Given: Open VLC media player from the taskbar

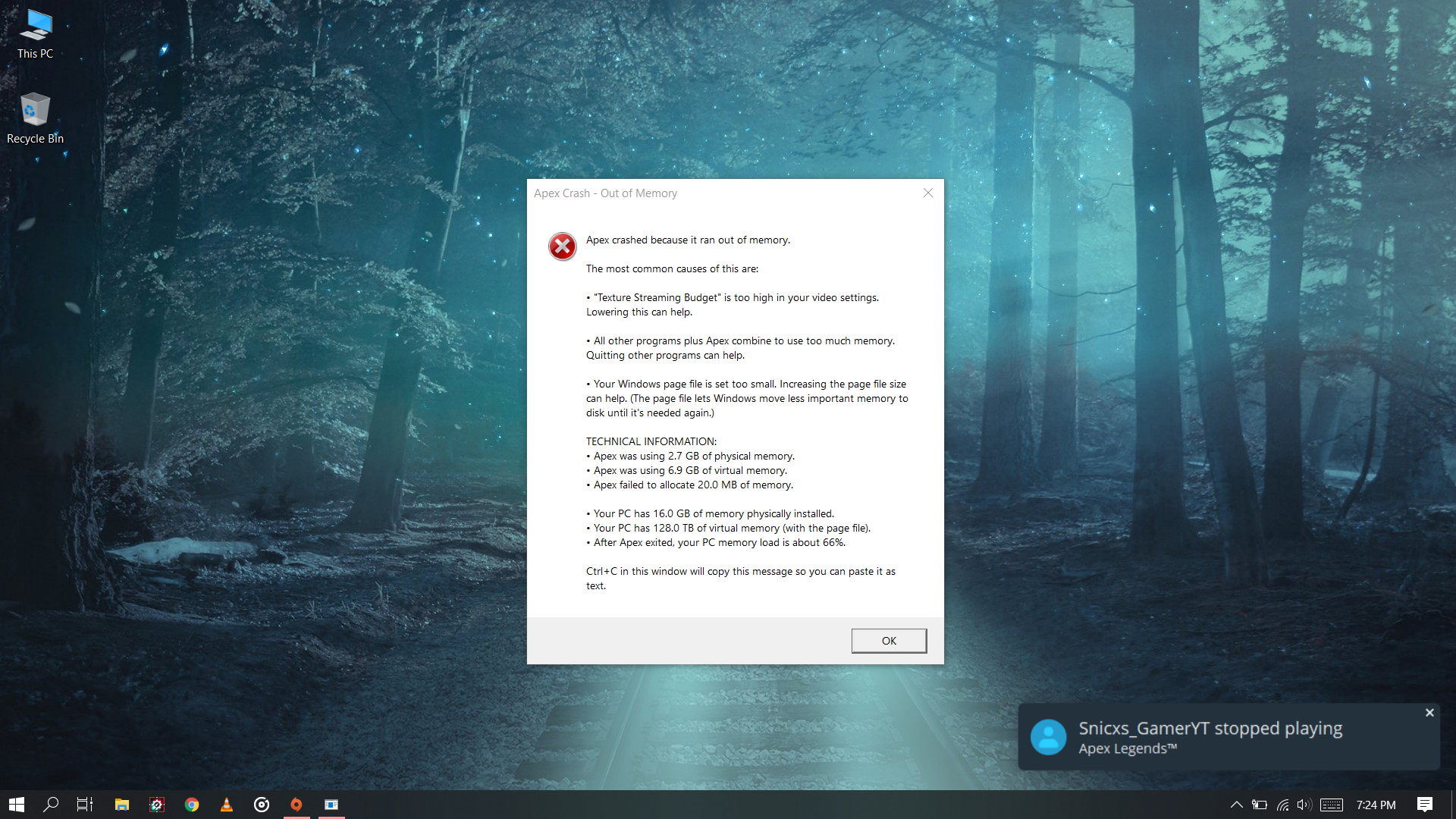Looking at the screenshot, I should 227,805.
